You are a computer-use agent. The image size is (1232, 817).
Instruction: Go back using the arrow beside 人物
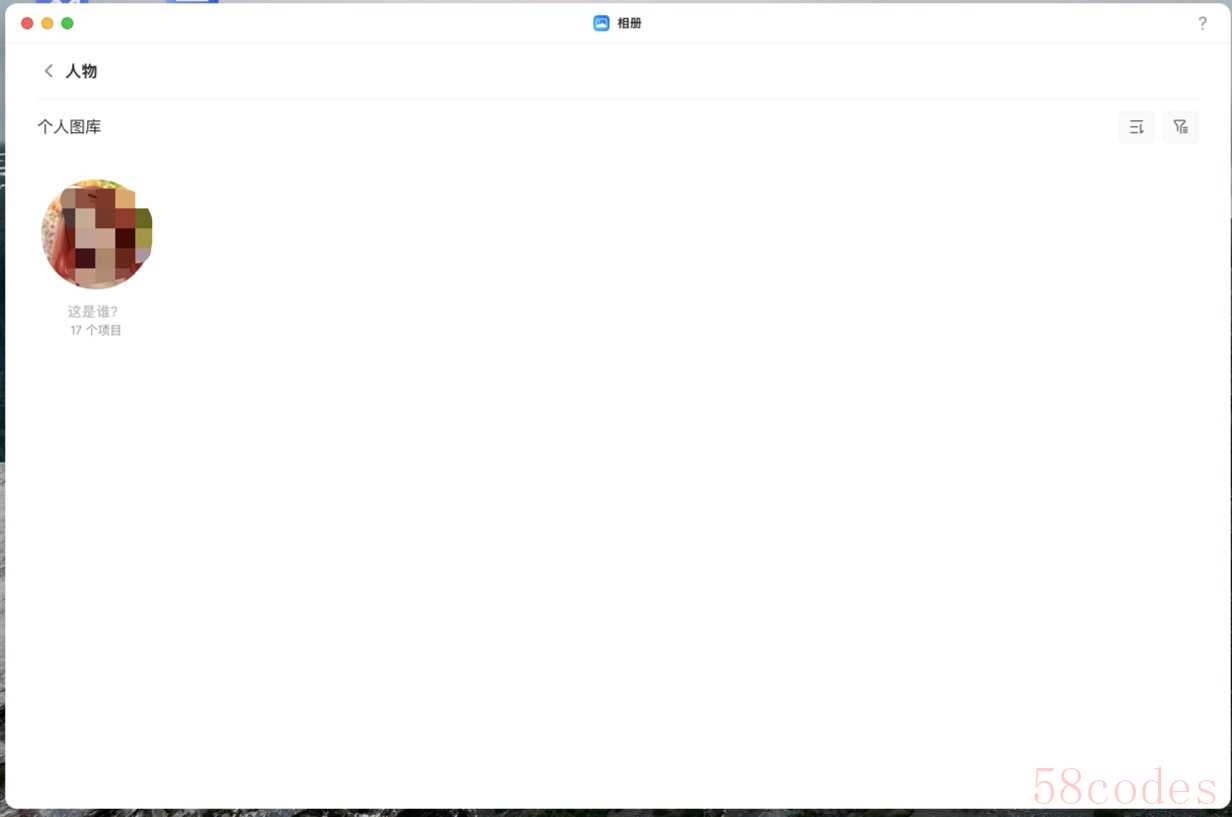pos(48,71)
